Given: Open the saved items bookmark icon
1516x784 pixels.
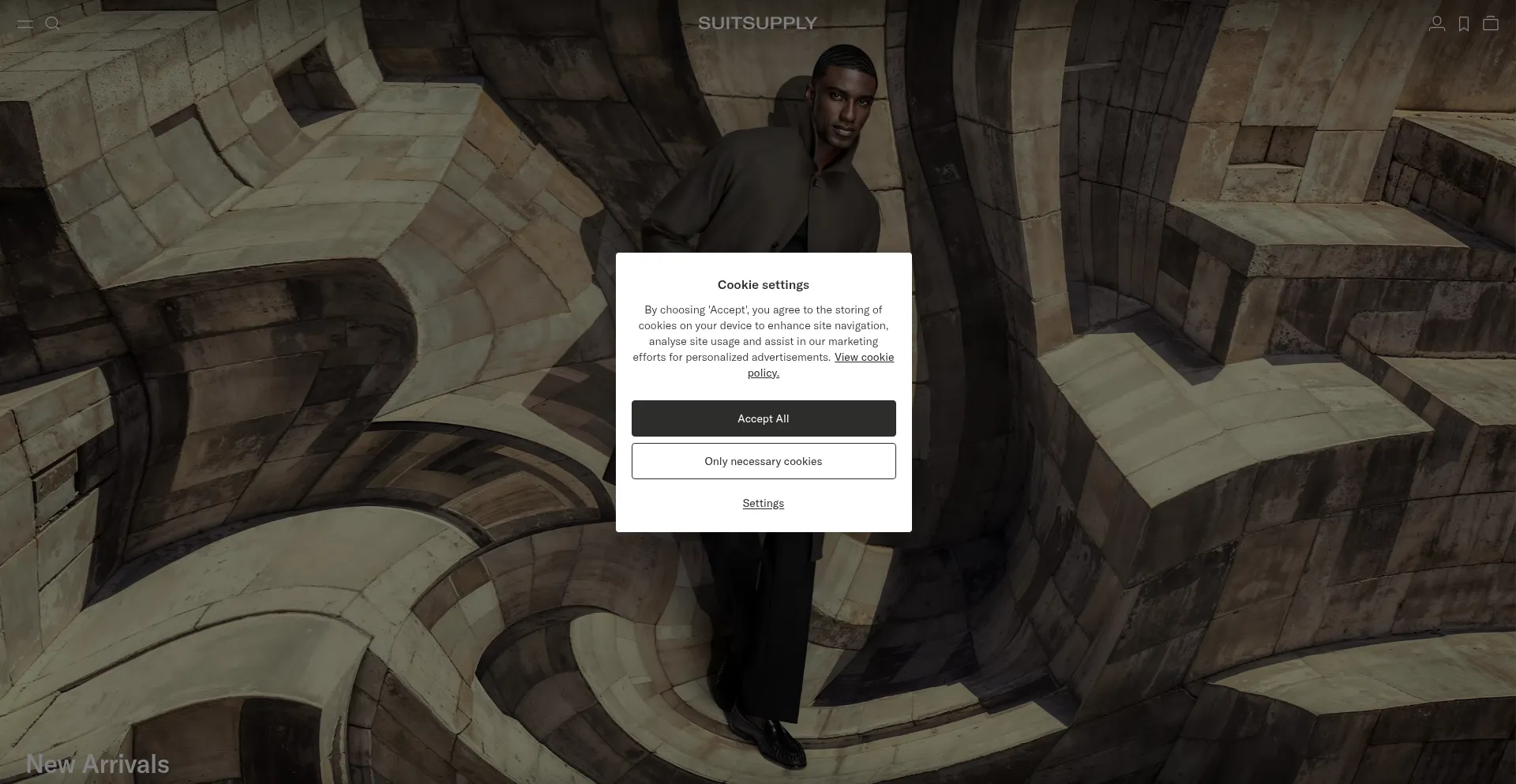Looking at the screenshot, I should click(x=1463, y=24).
